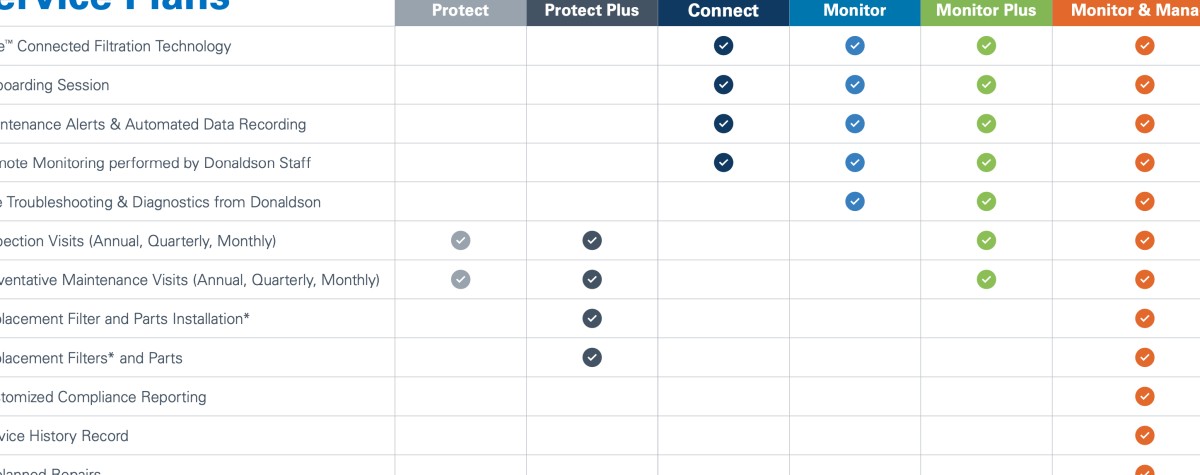The width and height of the screenshot is (1200, 475).
Task: Click the Maintenance Alerts & Automated Data Recording label
Action: coord(153,124)
